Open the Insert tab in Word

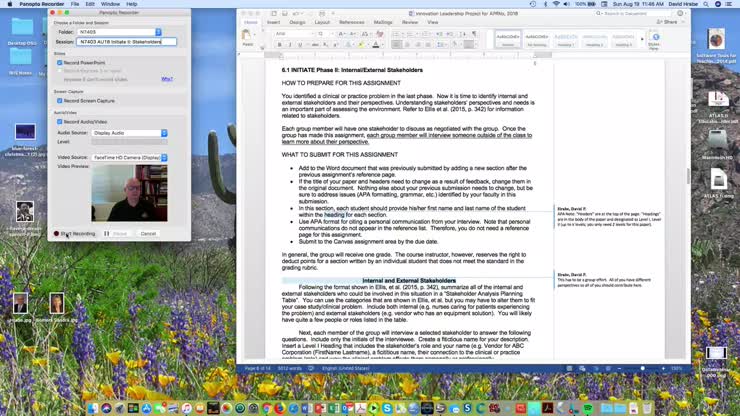pyautogui.click(x=273, y=22)
